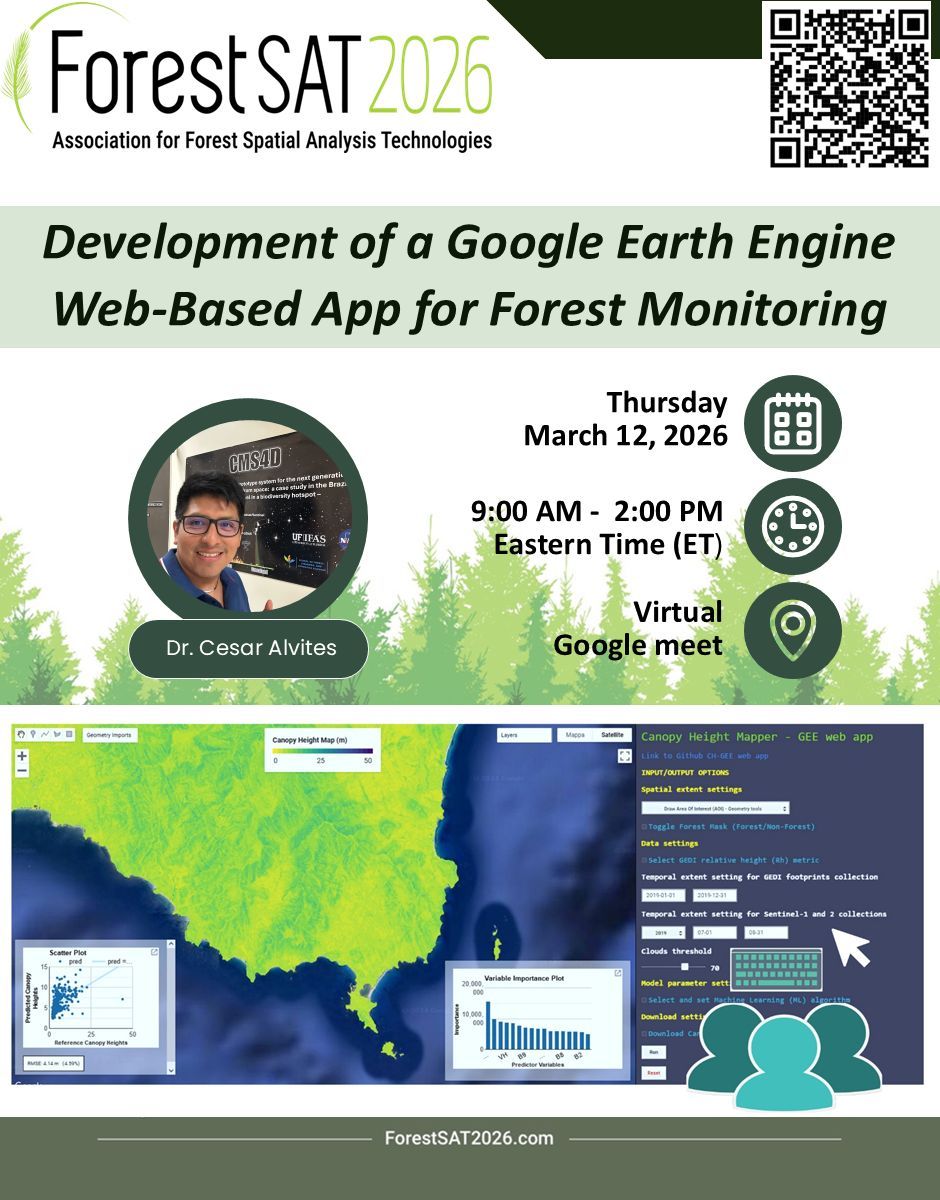
Task: Select the line drawing geometry tool
Action: (x=45, y=734)
